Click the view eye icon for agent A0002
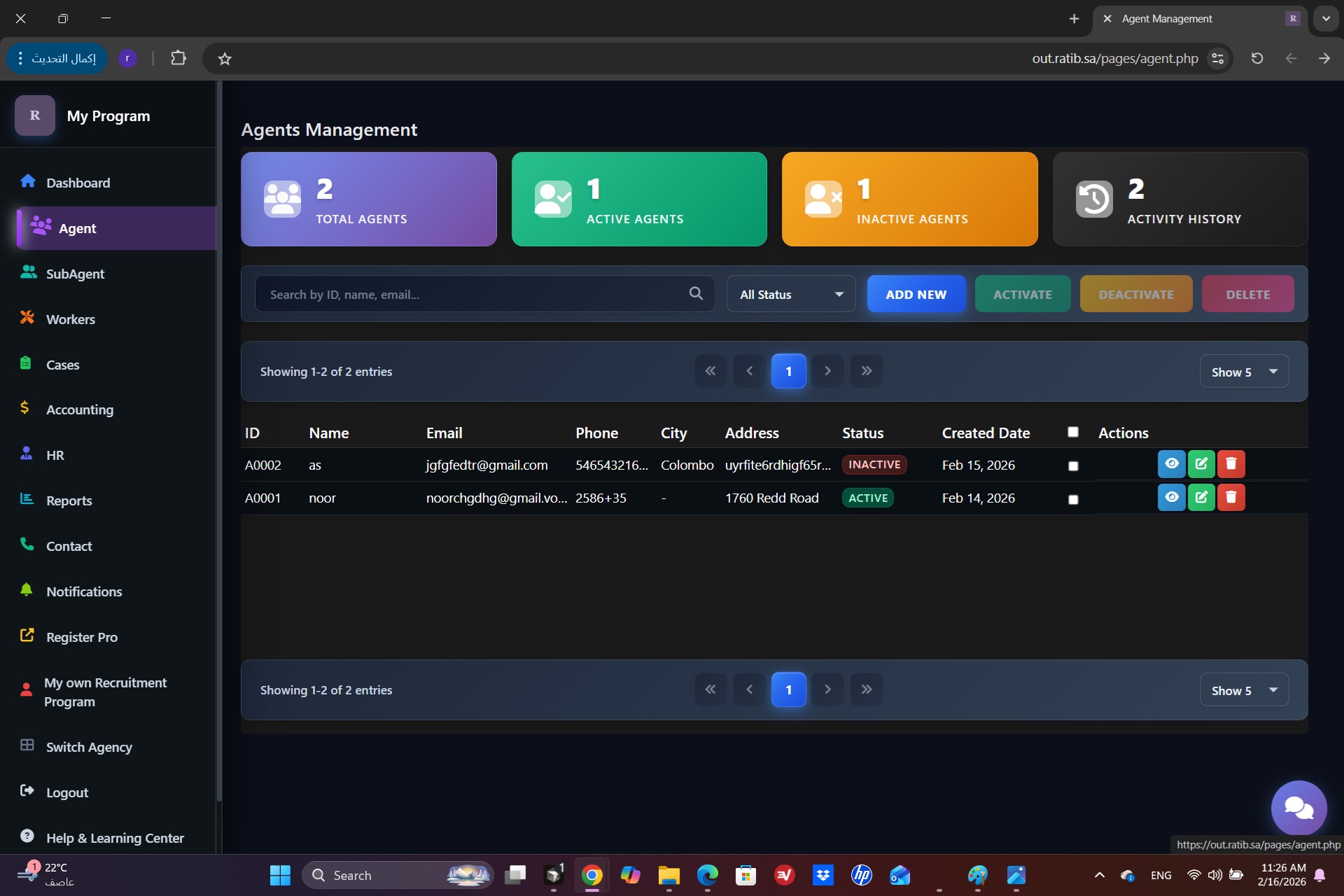1344x896 pixels. 1171,464
